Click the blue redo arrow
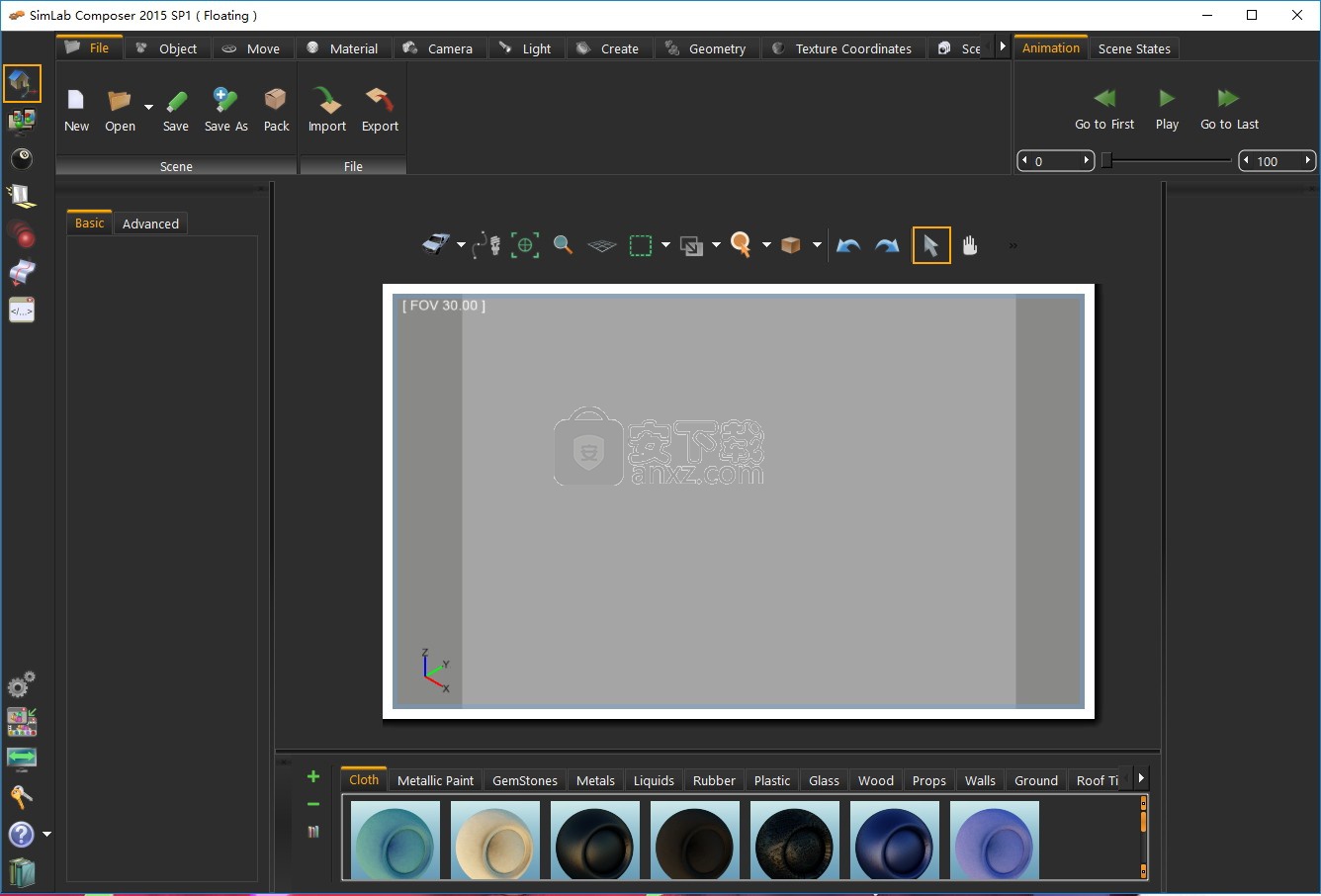Viewport: 1321px width, 896px height. (887, 245)
